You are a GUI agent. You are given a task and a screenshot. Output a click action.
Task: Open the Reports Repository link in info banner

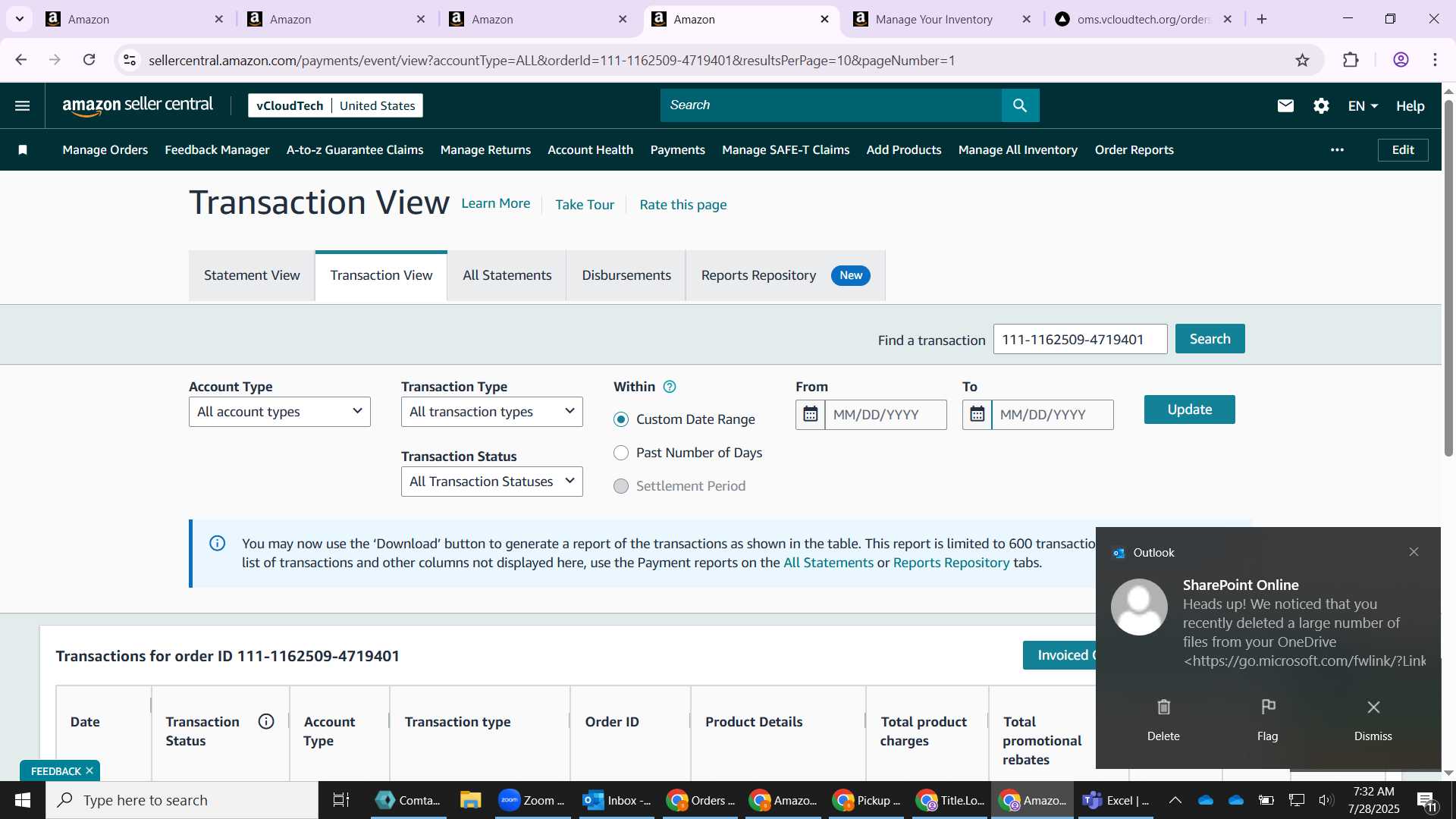point(951,563)
